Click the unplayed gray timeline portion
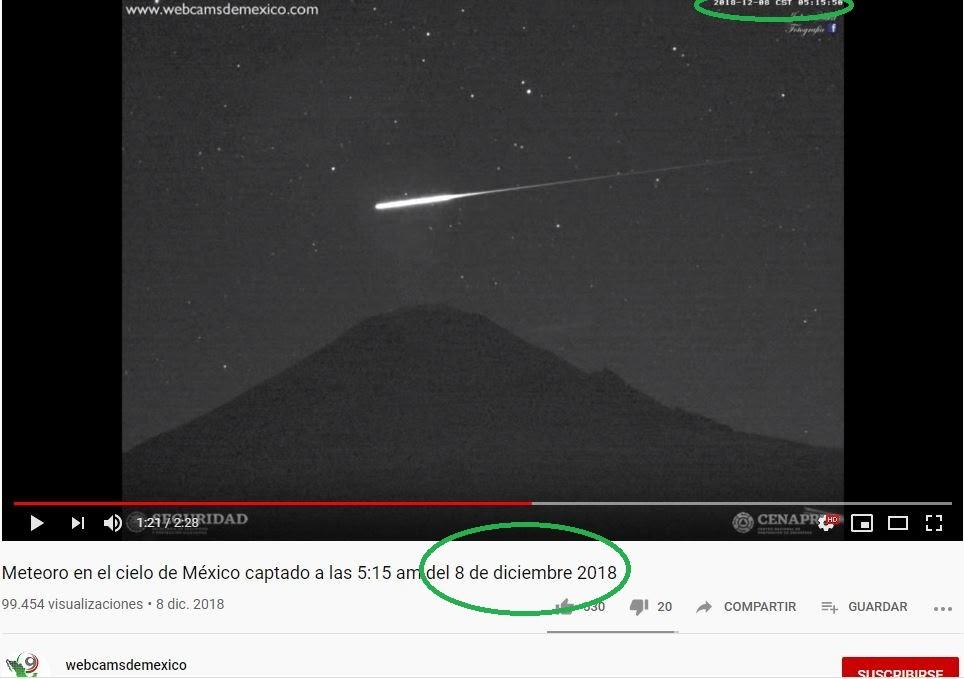The height and width of the screenshot is (679, 964). click(x=742, y=503)
